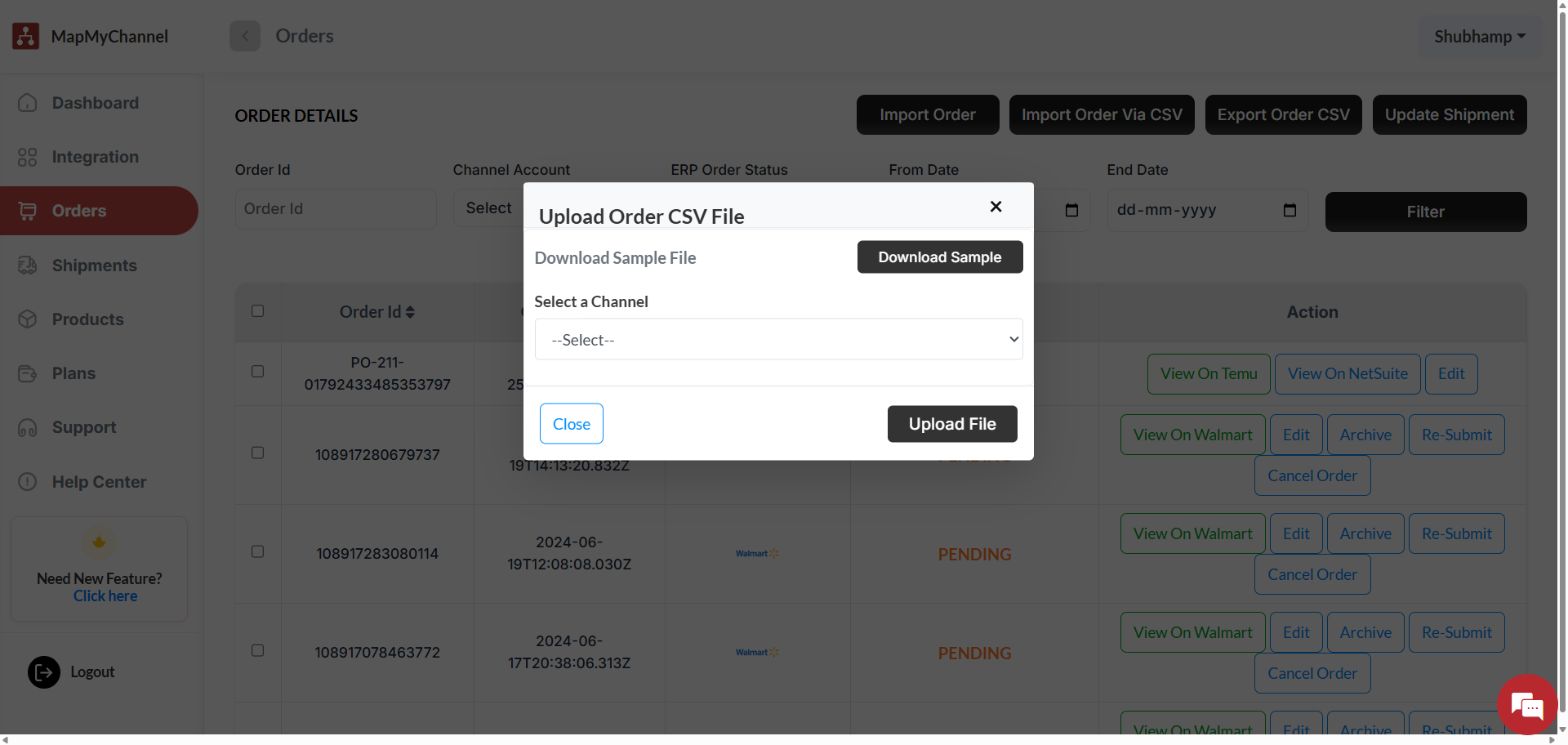The image size is (1568, 745).
Task: Expand the Shubhamp user account menu
Action: coord(1479,37)
